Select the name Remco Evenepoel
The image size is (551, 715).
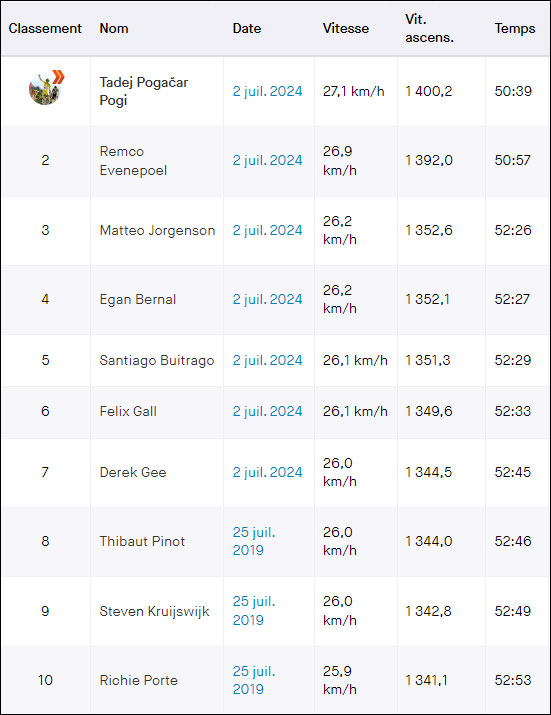[133, 161]
